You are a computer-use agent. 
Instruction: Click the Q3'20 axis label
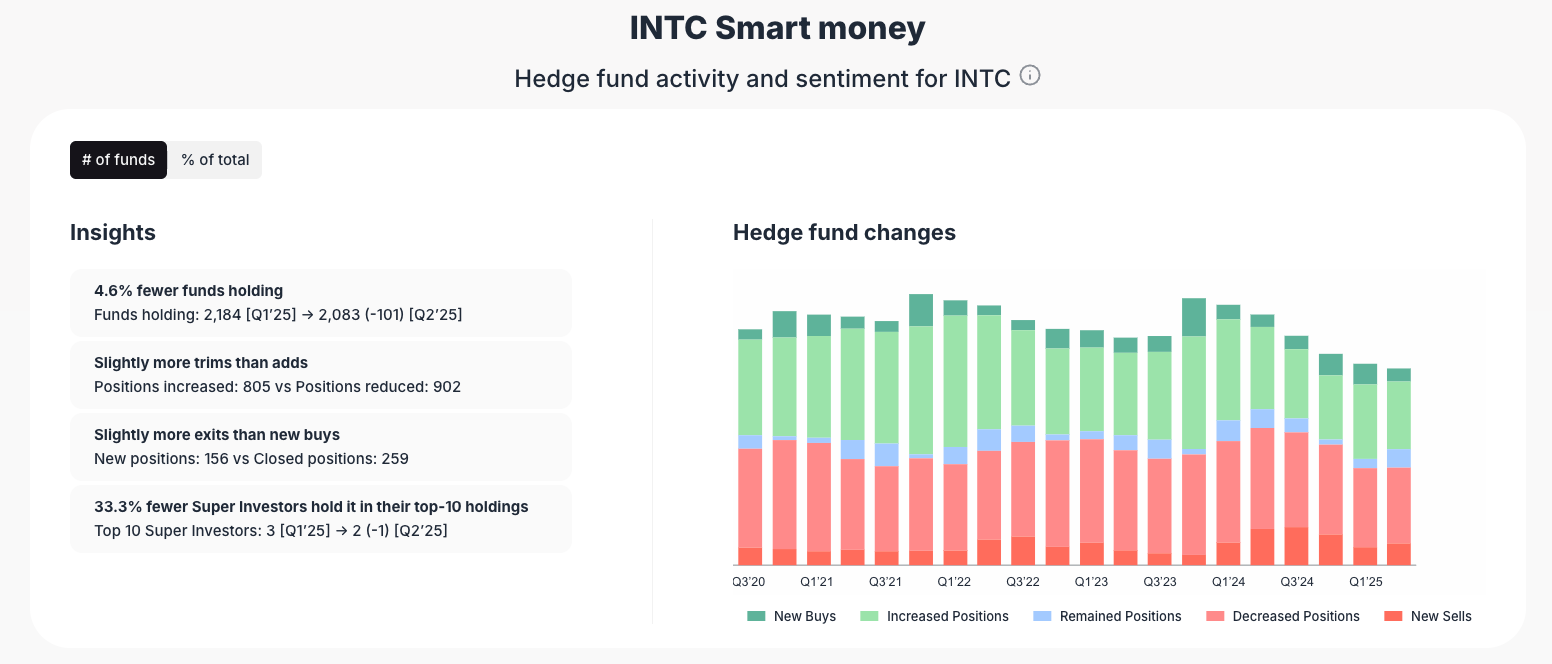748,581
